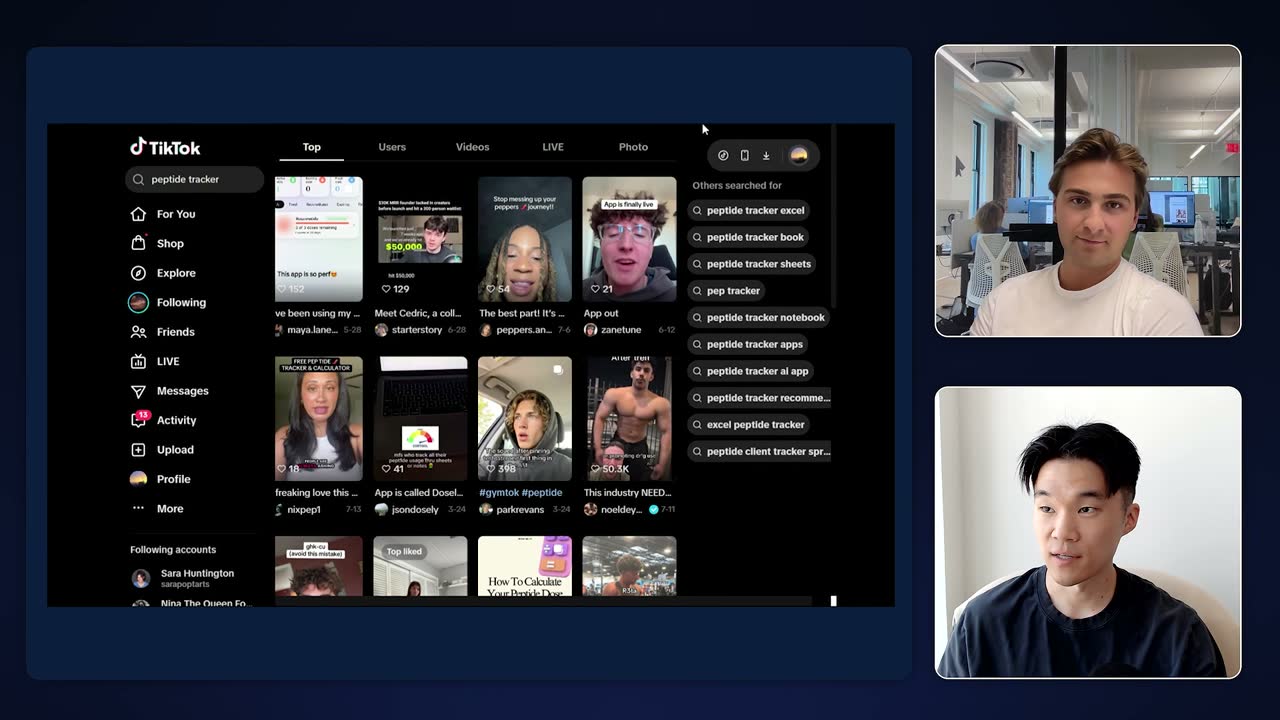Click the TikTok logo
Image resolution: width=1280 pixels, height=720 pixels.
165,147
